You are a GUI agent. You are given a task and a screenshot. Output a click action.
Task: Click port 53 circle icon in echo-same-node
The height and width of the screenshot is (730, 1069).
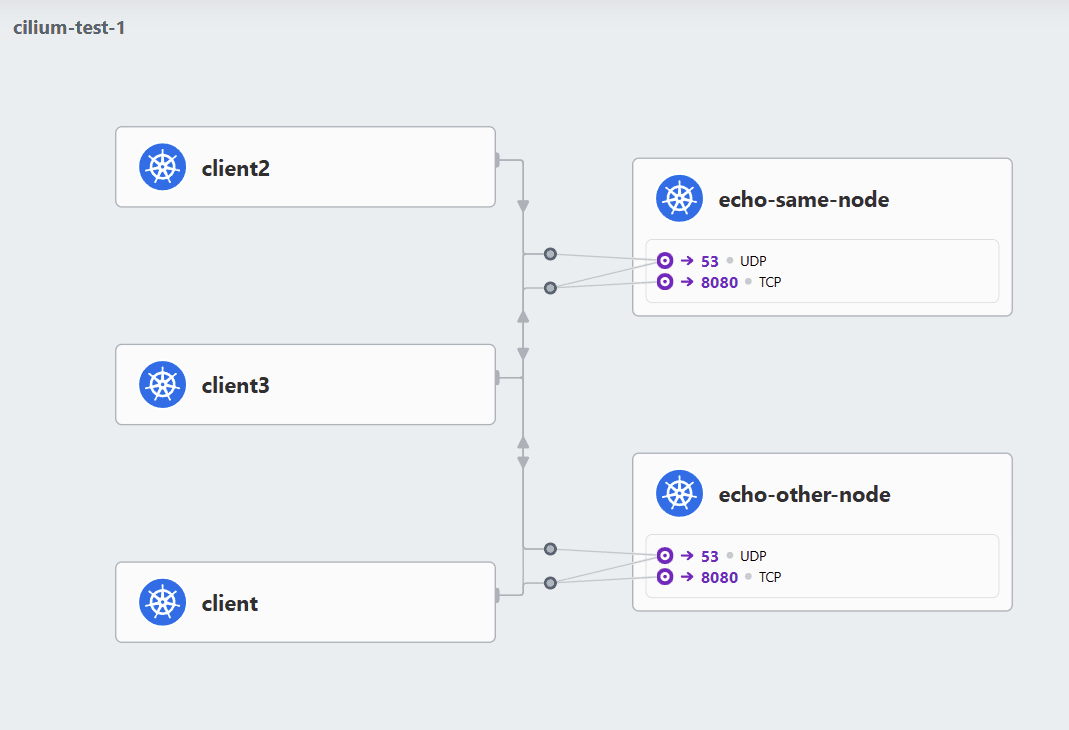(x=665, y=261)
